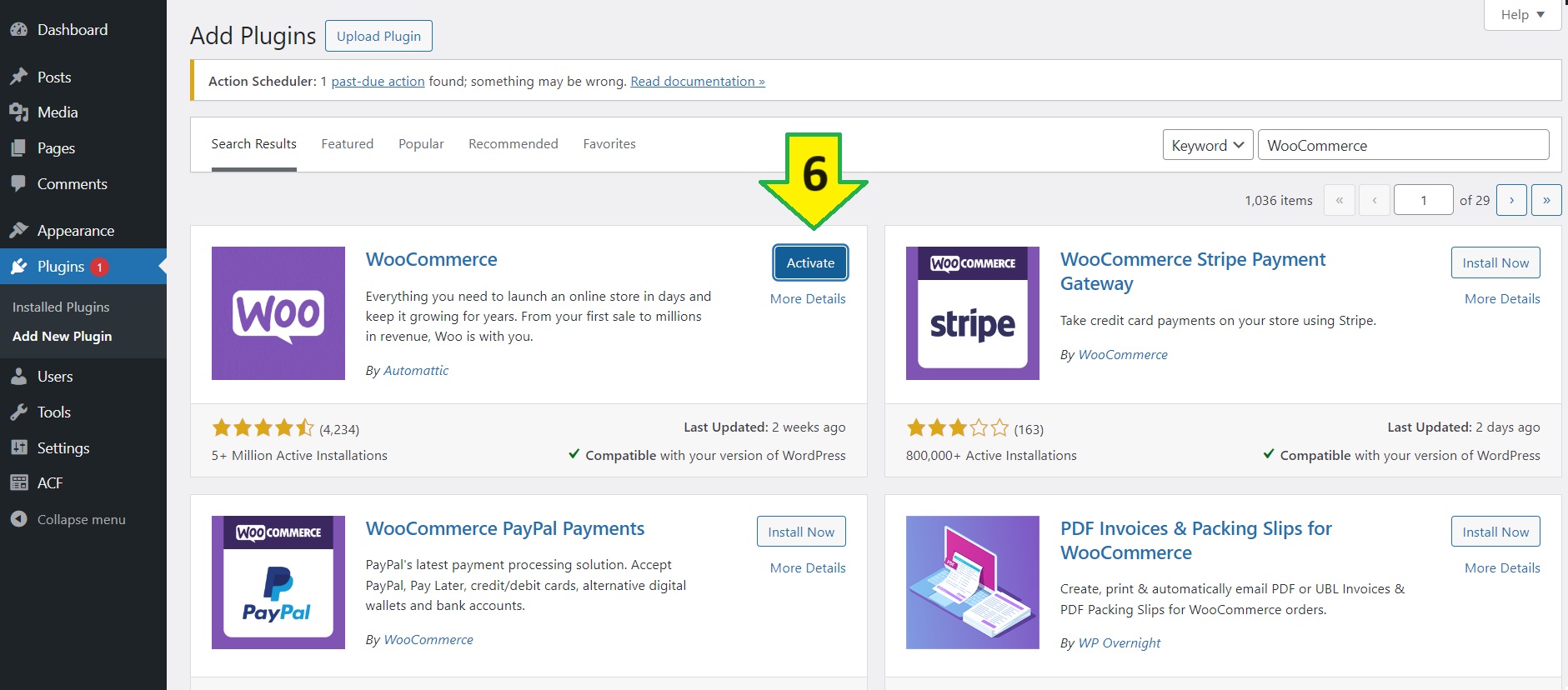Screen dimensions: 1568x690
Task: Open More Details for Stripe Payment Gateway
Action: pyautogui.click(x=1502, y=298)
